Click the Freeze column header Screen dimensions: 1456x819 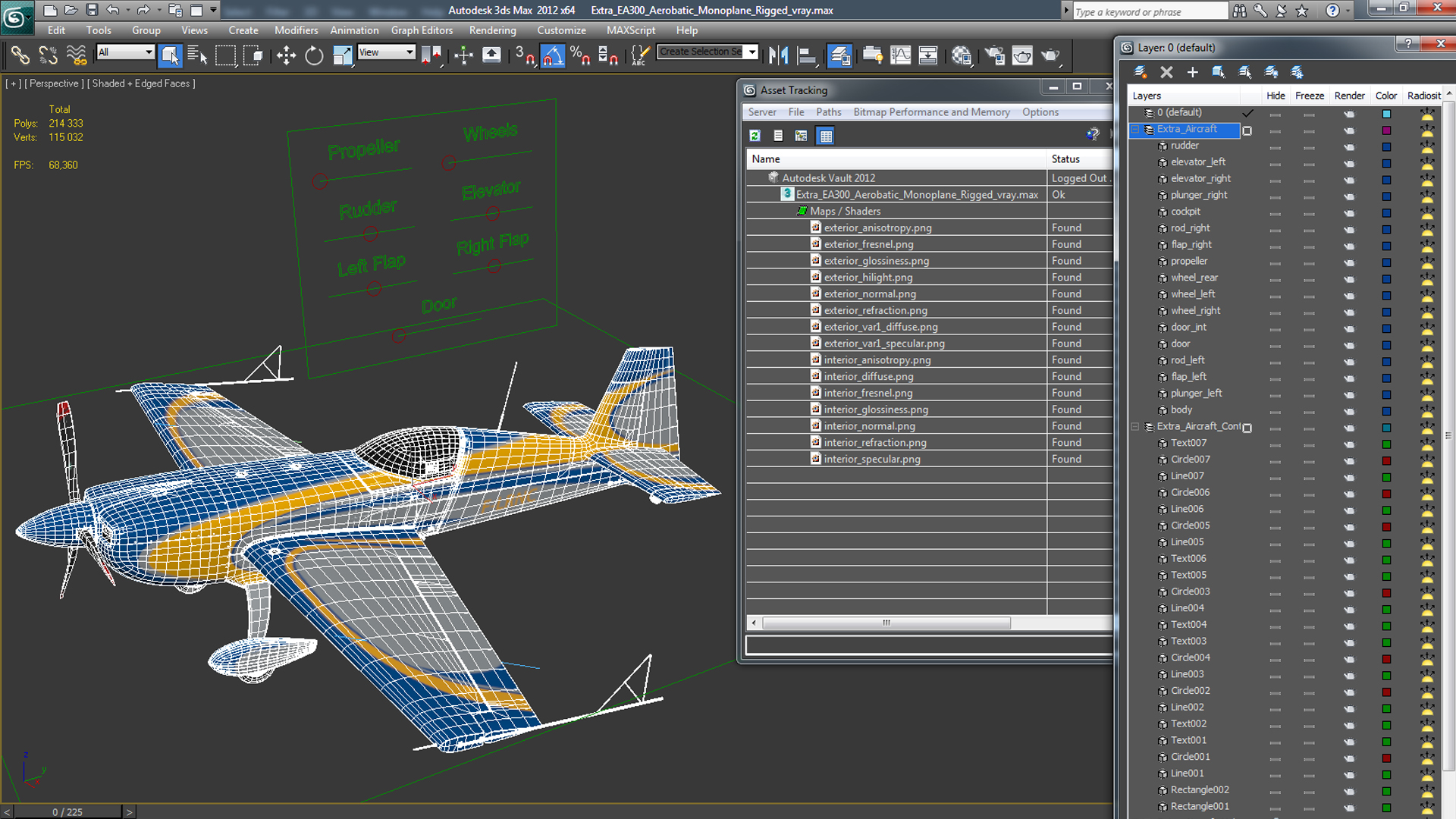click(x=1309, y=96)
